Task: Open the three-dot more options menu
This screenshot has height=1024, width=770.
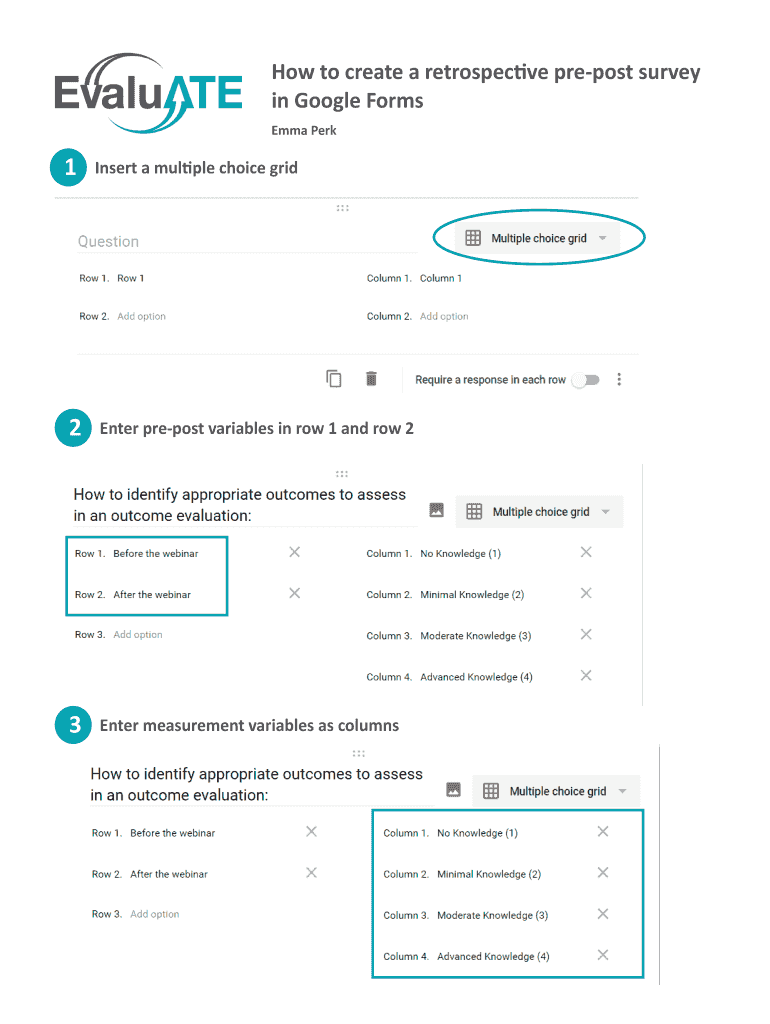Action: (x=620, y=380)
